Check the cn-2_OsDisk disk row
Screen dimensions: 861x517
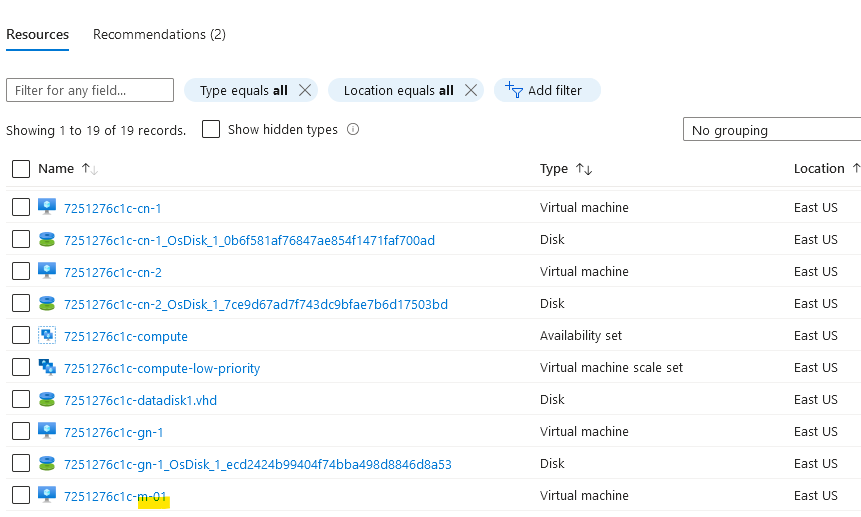(21, 304)
